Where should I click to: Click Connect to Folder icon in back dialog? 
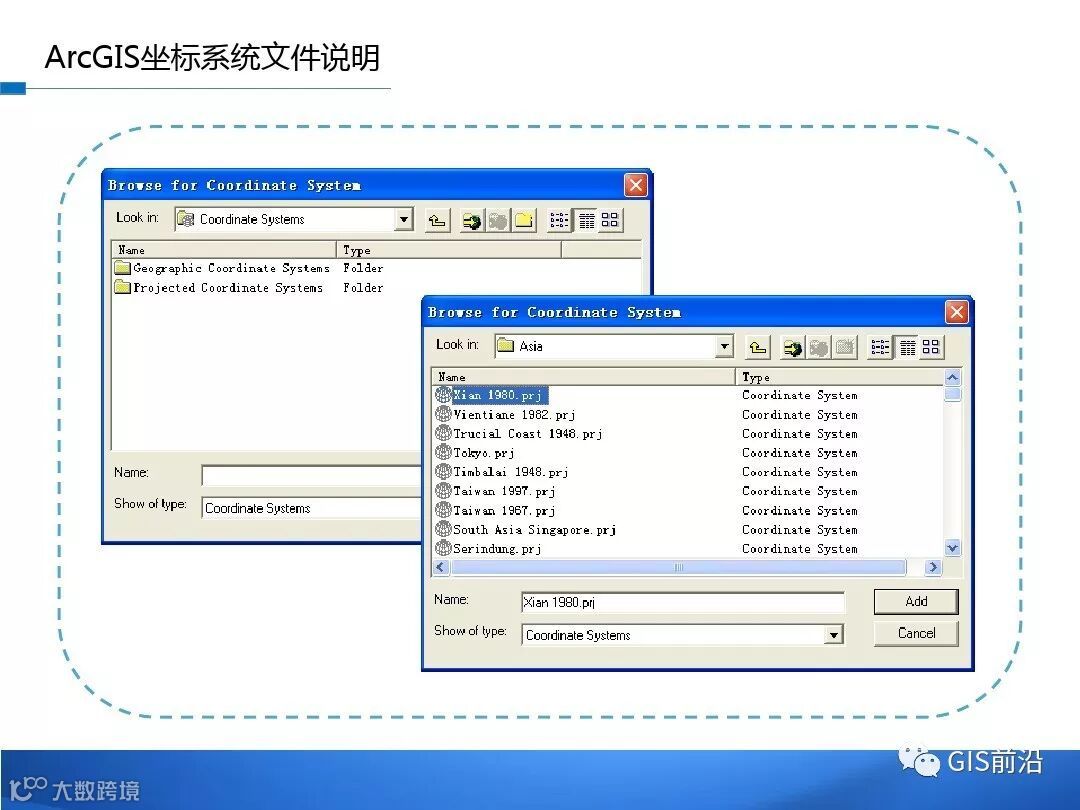pos(472,220)
